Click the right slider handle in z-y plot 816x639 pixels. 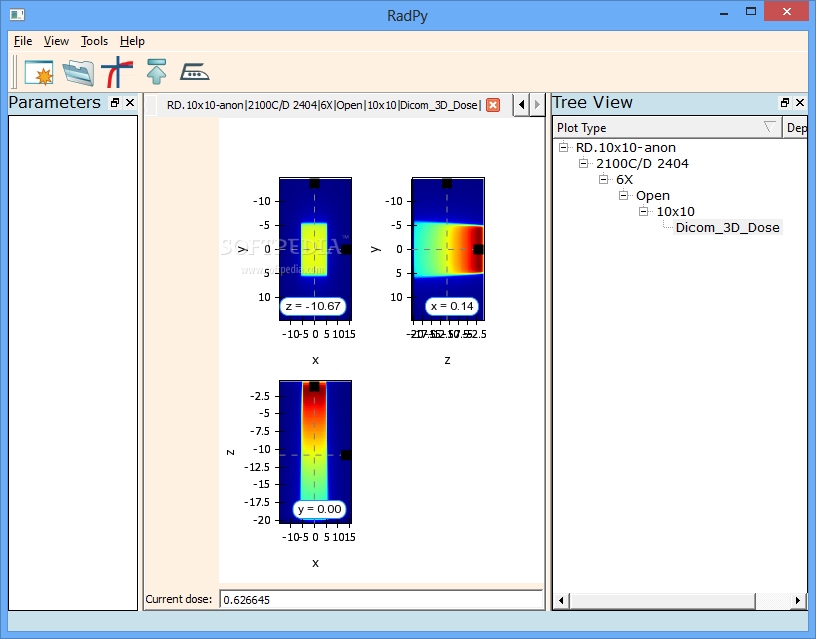click(x=478, y=249)
